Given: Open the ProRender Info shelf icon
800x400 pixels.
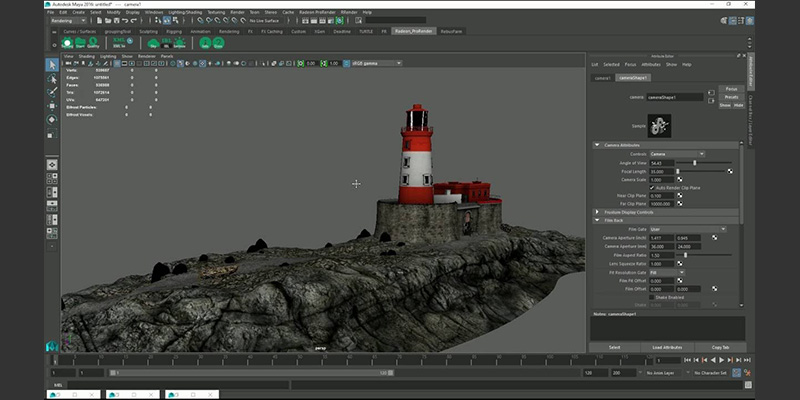Looking at the screenshot, I should coord(205,43).
